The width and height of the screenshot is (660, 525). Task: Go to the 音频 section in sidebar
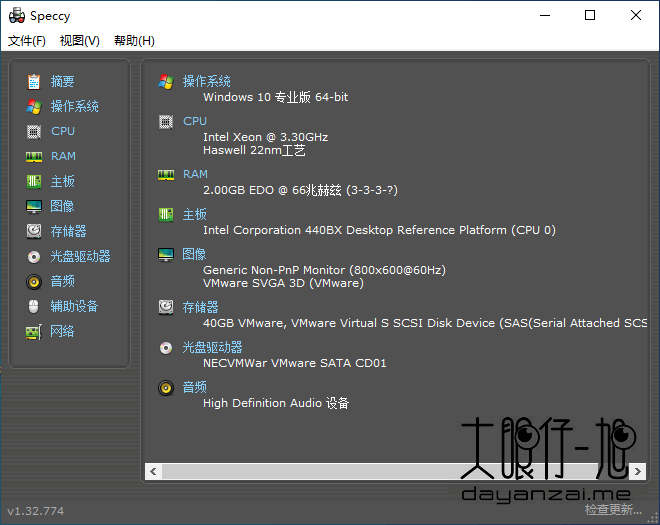pyautogui.click(x=62, y=281)
